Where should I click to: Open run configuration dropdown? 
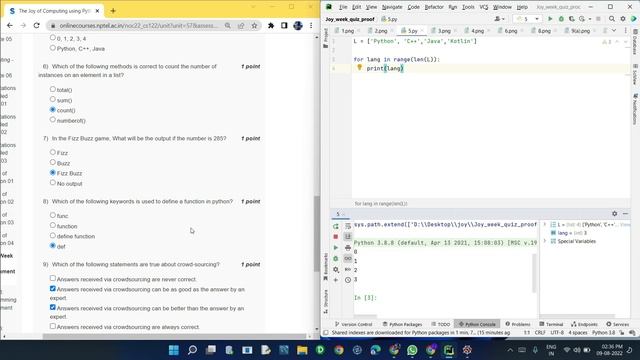click(x=527, y=19)
